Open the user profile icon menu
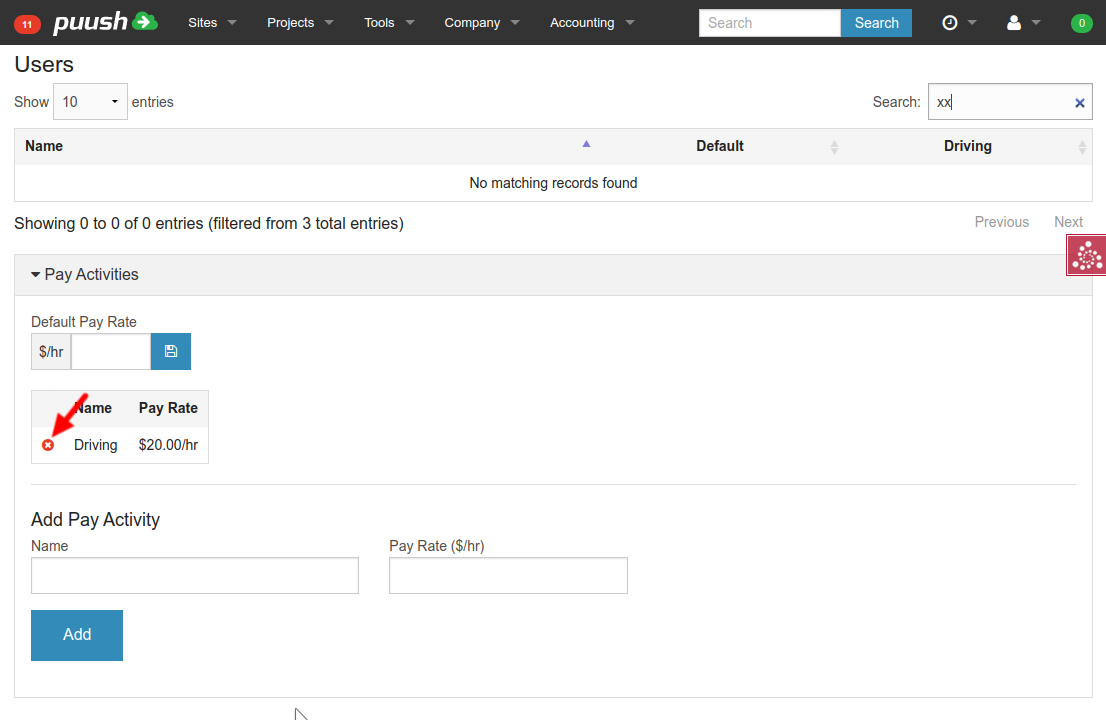The width and height of the screenshot is (1106, 720). (1014, 22)
